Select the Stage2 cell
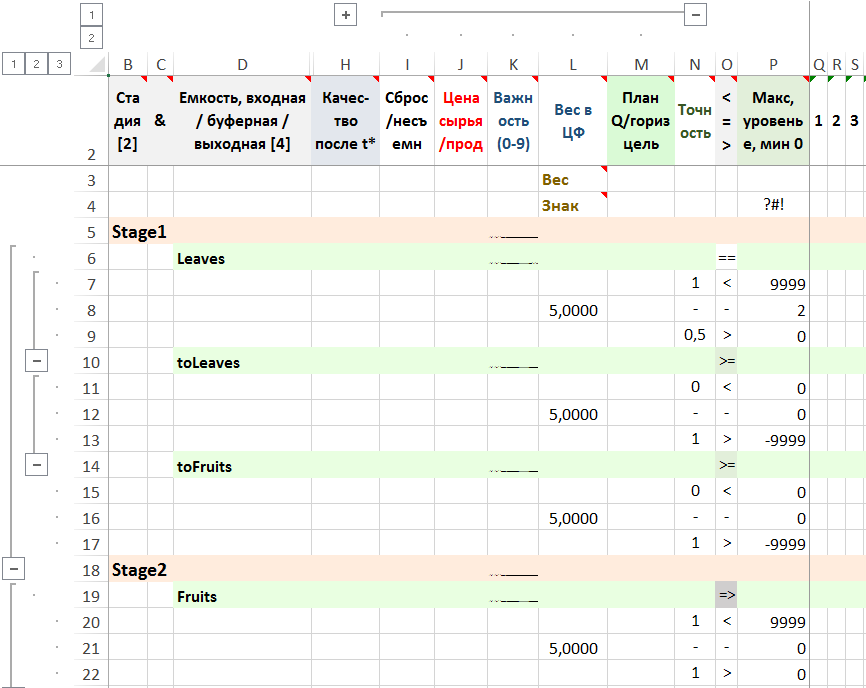Screen dimensions: 866x688 [139, 570]
